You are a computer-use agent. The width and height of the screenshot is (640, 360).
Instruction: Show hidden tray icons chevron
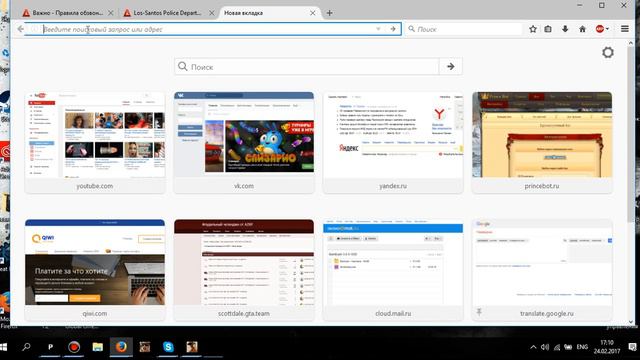coord(533,347)
